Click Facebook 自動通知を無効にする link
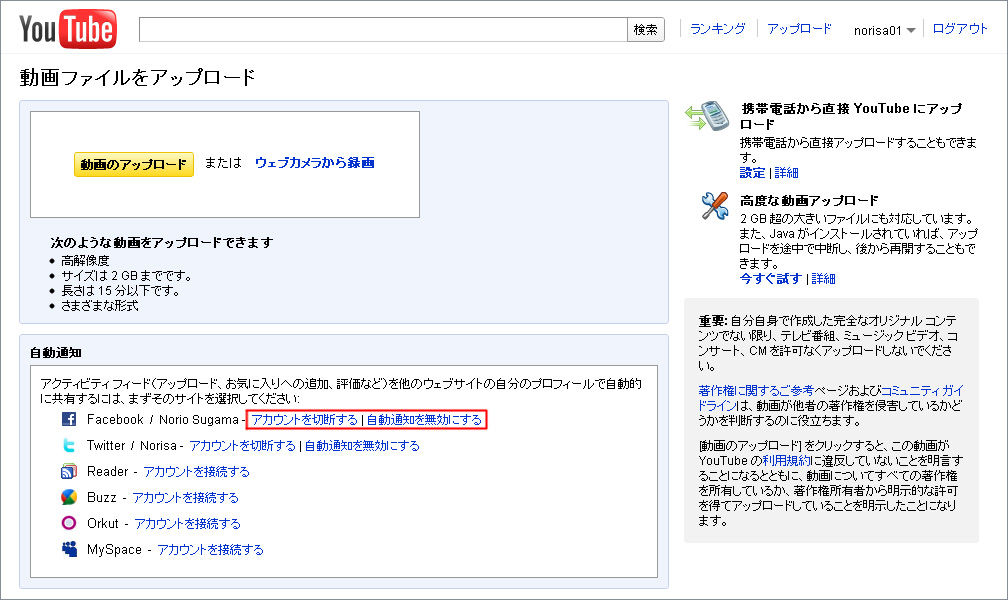The image size is (1008, 600). click(x=424, y=420)
